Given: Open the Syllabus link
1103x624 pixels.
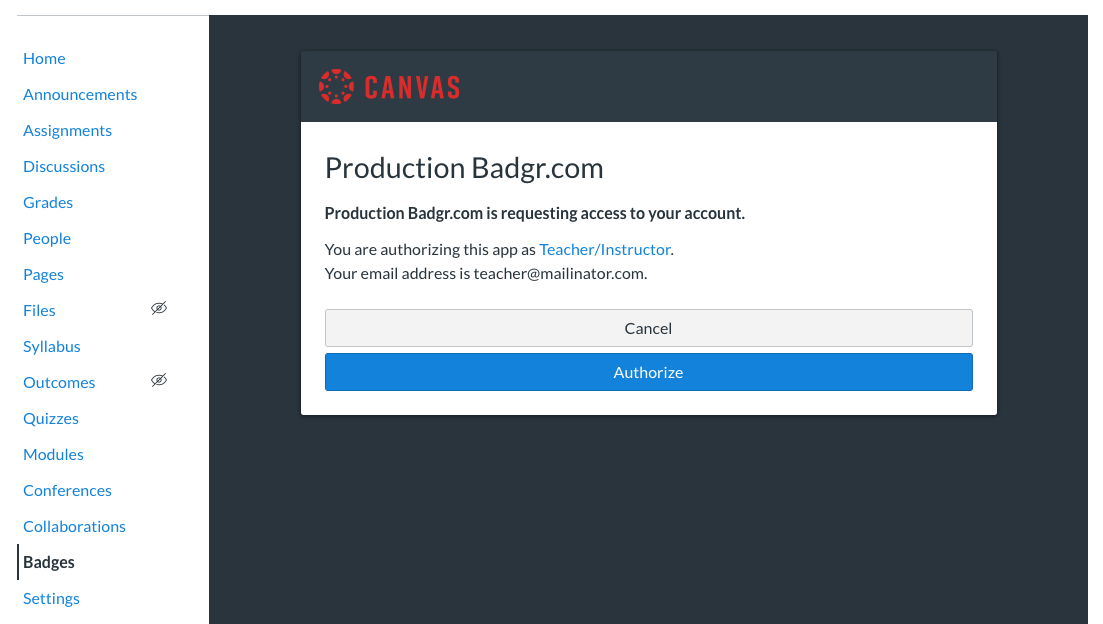Looking at the screenshot, I should coord(51,346).
